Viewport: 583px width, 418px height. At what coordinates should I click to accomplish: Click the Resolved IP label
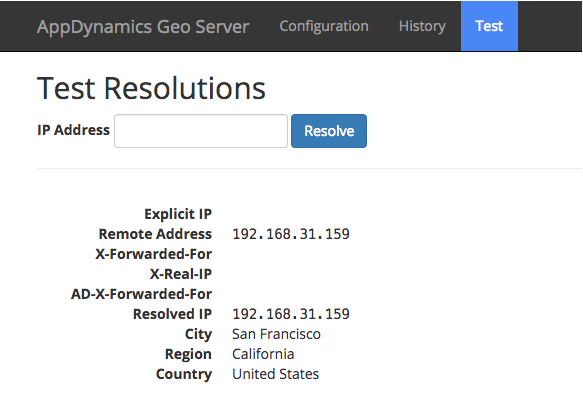coord(173,314)
